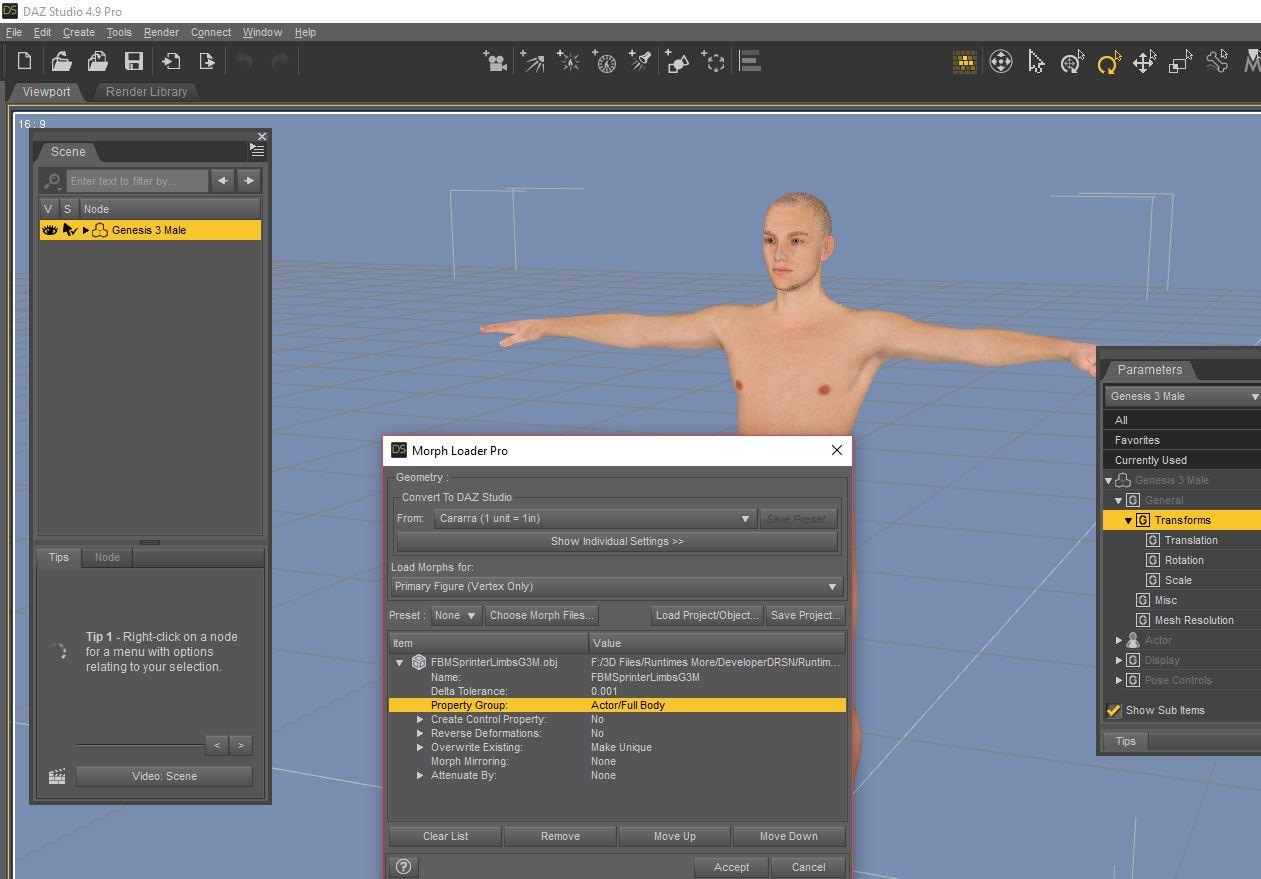Open the Create menu
This screenshot has height=879, width=1261.
pyautogui.click(x=79, y=32)
